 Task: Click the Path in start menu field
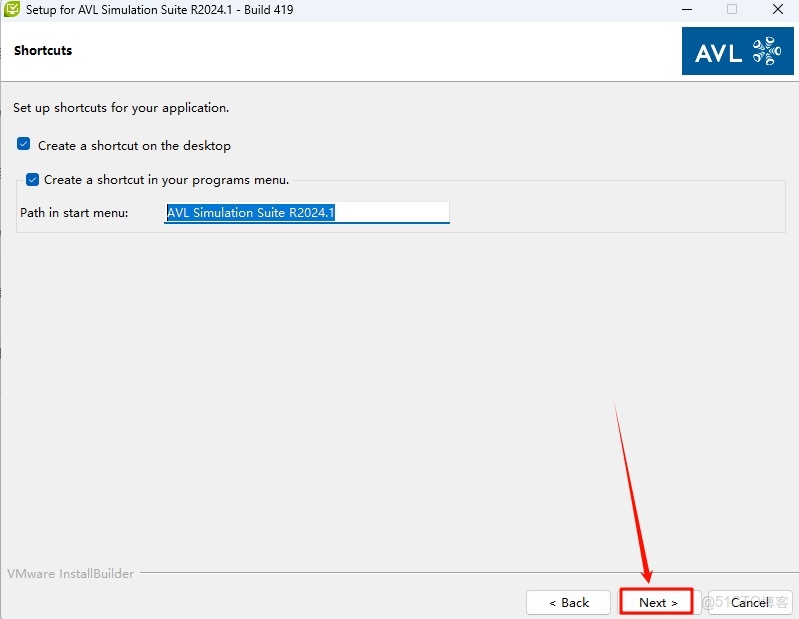(x=307, y=212)
